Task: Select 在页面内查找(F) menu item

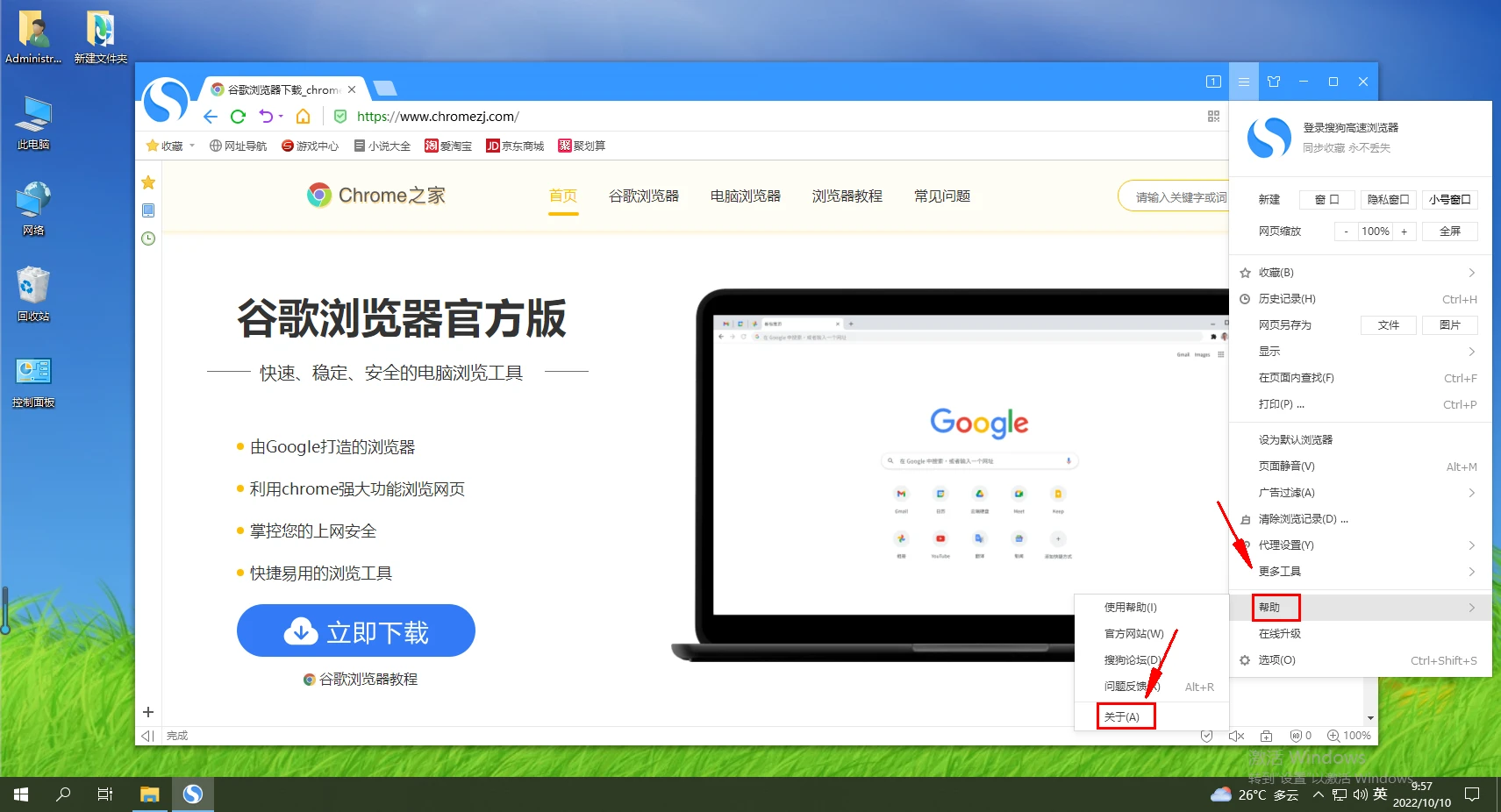Action: [x=1361, y=378]
